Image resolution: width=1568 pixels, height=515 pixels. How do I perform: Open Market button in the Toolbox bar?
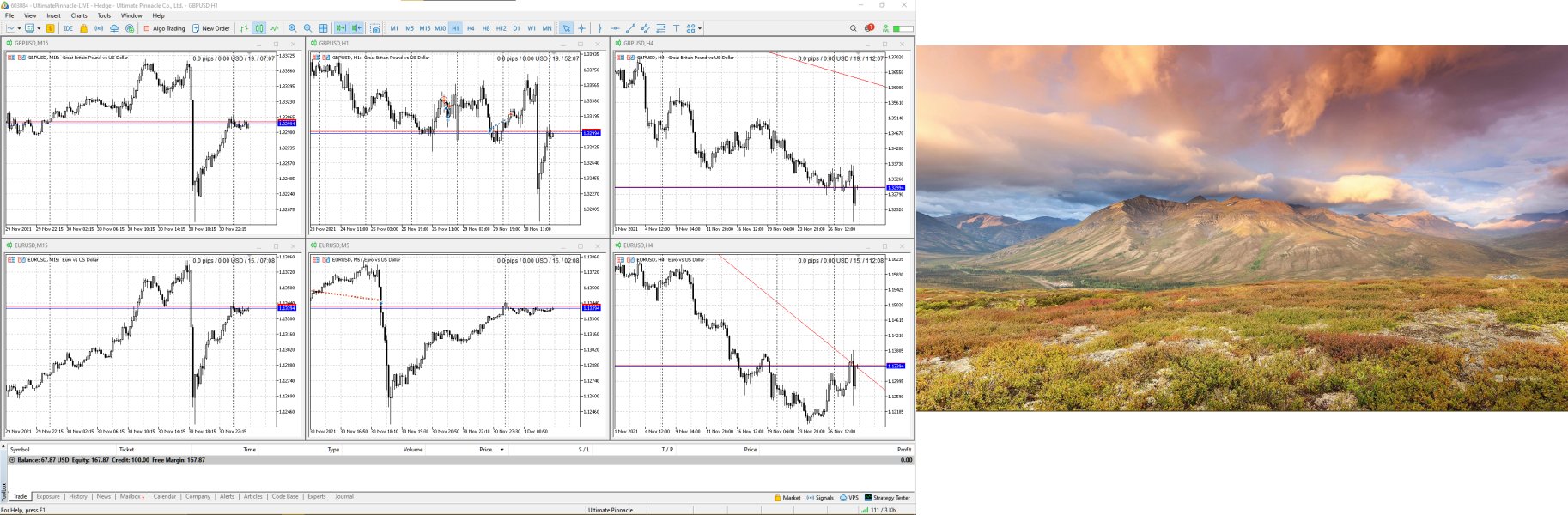coord(787,498)
